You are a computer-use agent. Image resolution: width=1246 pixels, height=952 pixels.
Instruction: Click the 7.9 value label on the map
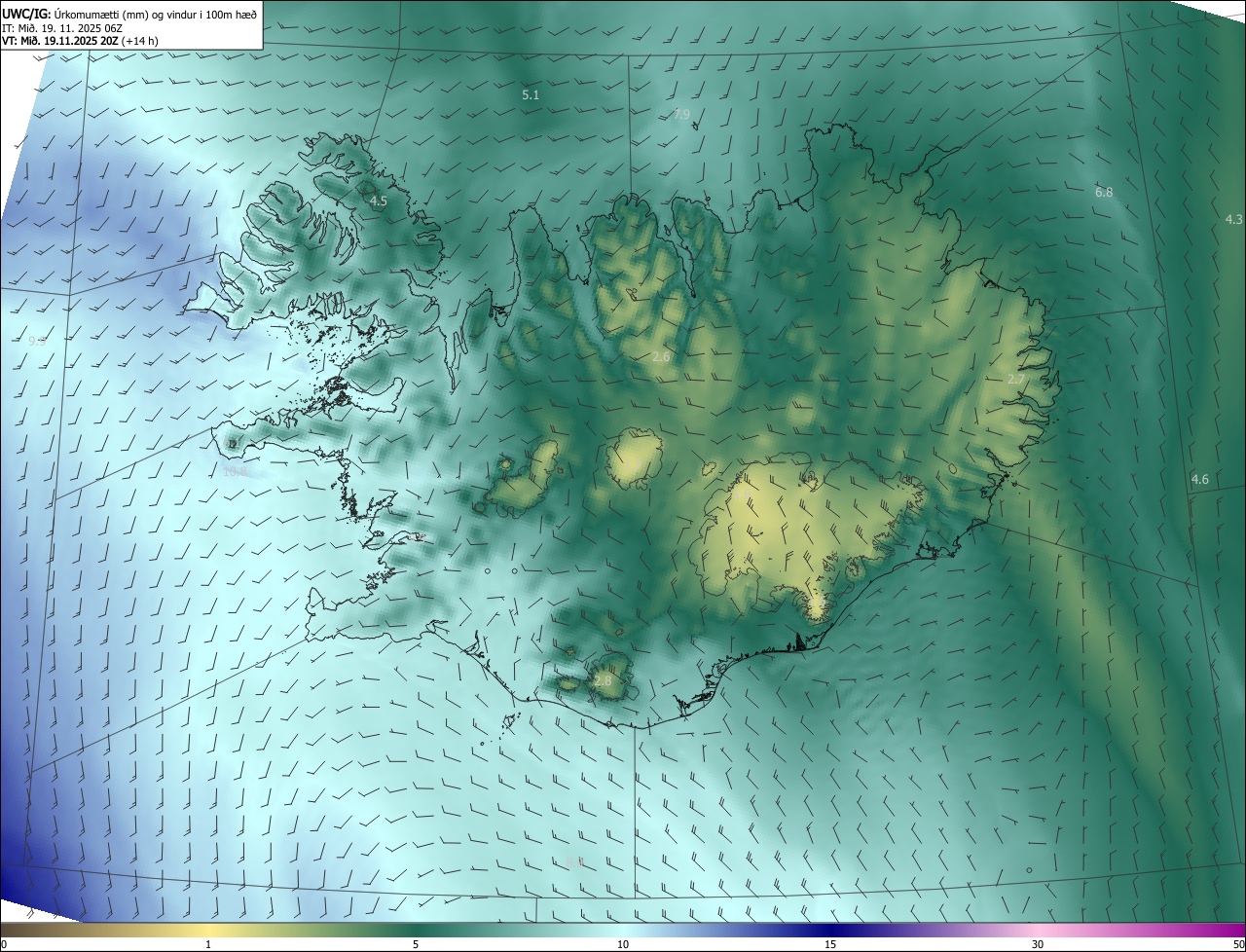(x=681, y=115)
